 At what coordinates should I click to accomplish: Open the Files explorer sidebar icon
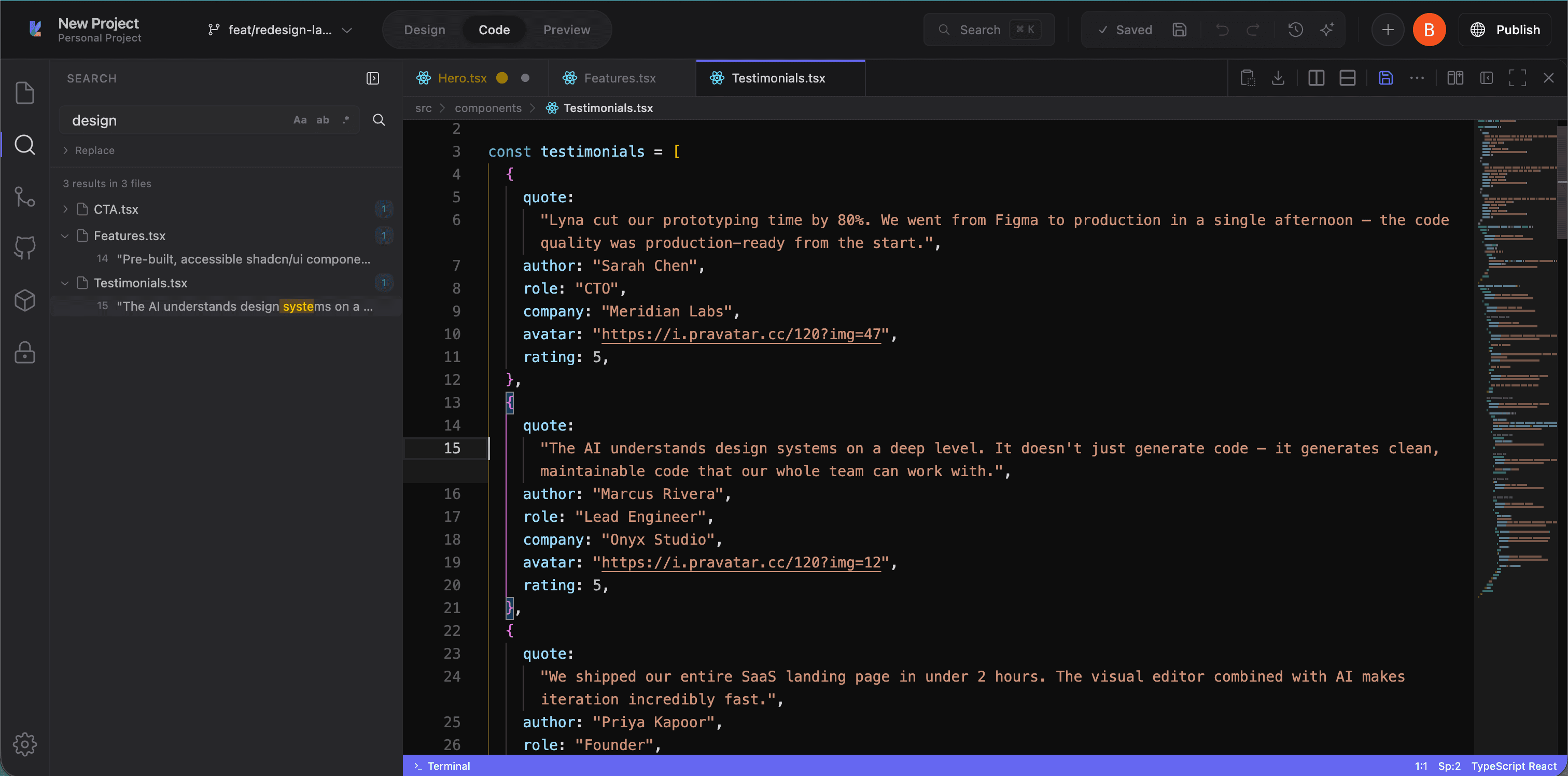[x=24, y=92]
